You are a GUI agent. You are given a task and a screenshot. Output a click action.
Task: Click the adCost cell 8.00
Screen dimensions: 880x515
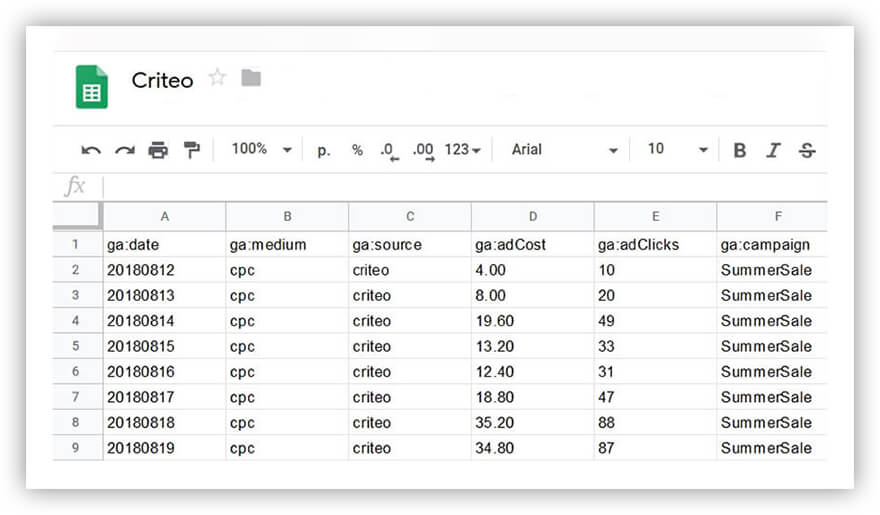[x=533, y=295]
